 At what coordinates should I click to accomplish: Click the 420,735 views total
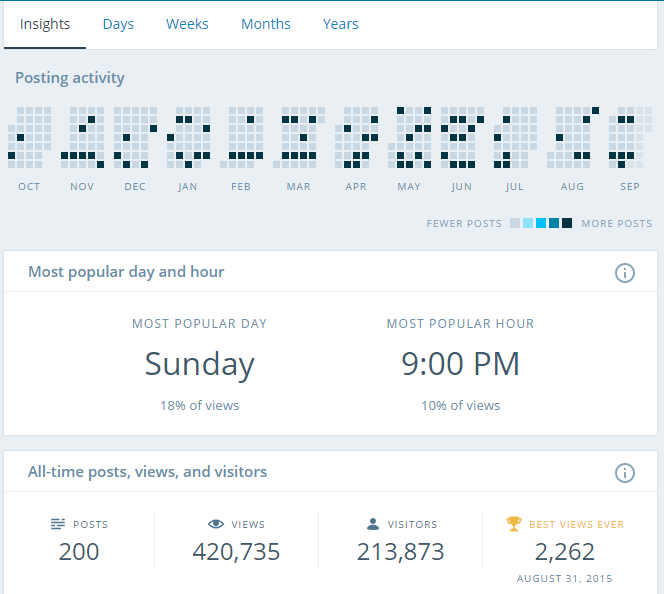pyautogui.click(x=236, y=551)
